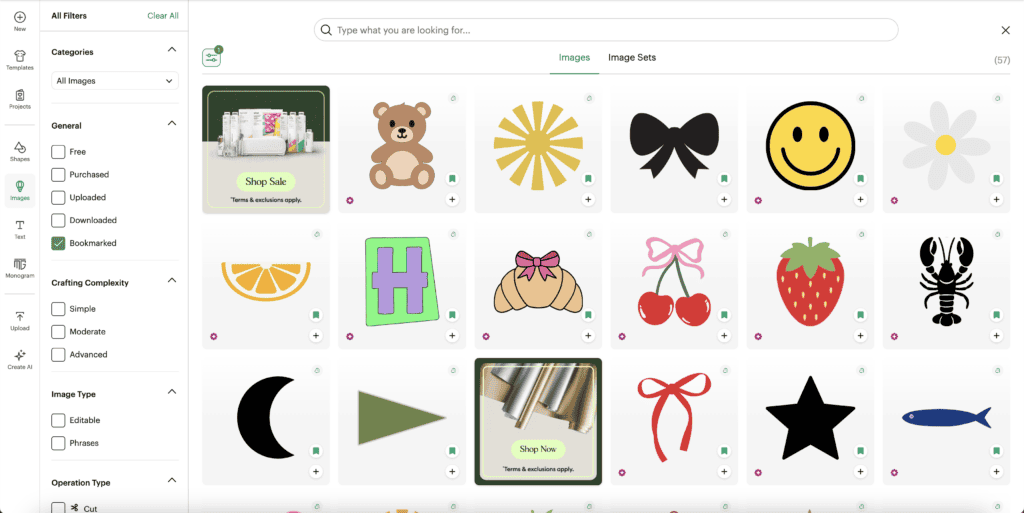Open Projects from the left sidebar
Image resolution: width=1024 pixels, height=513 pixels.
point(20,98)
